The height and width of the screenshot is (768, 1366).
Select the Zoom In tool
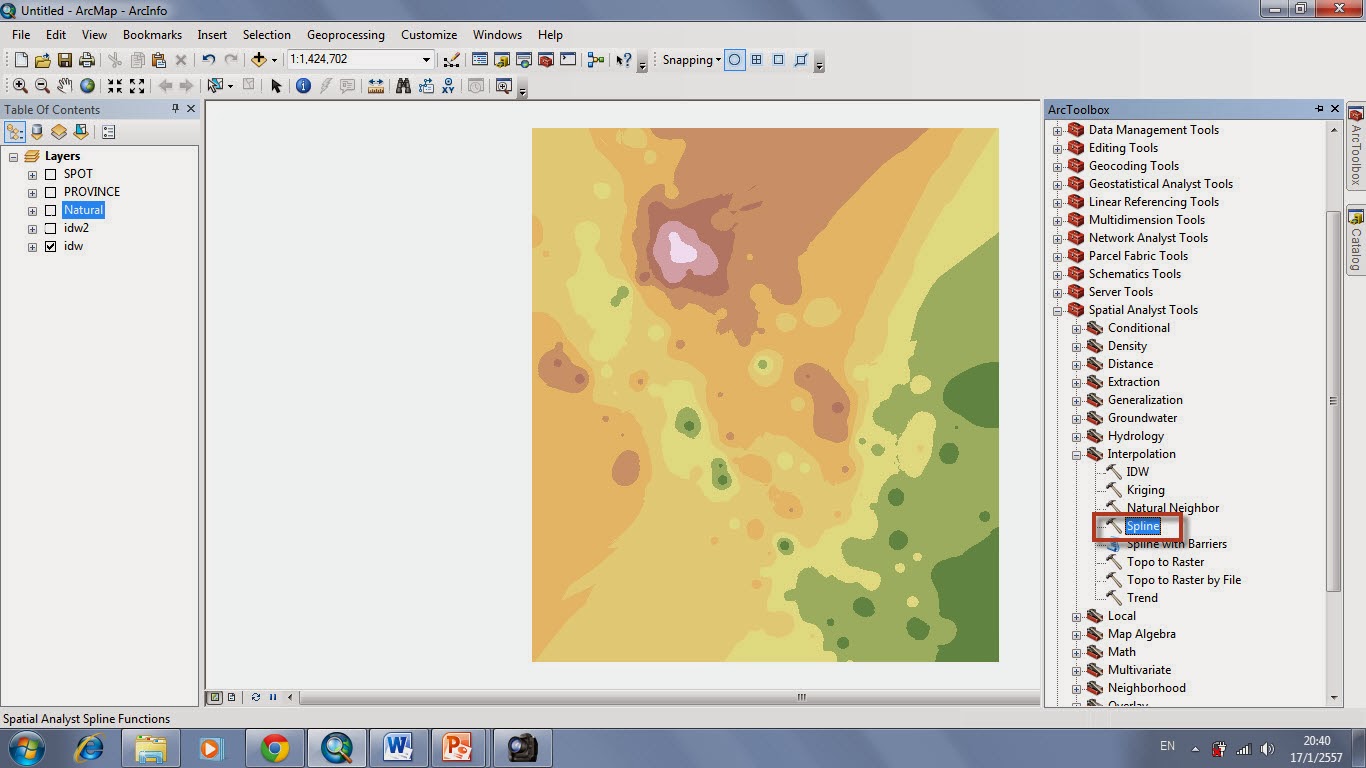click(x=20, y=86)
